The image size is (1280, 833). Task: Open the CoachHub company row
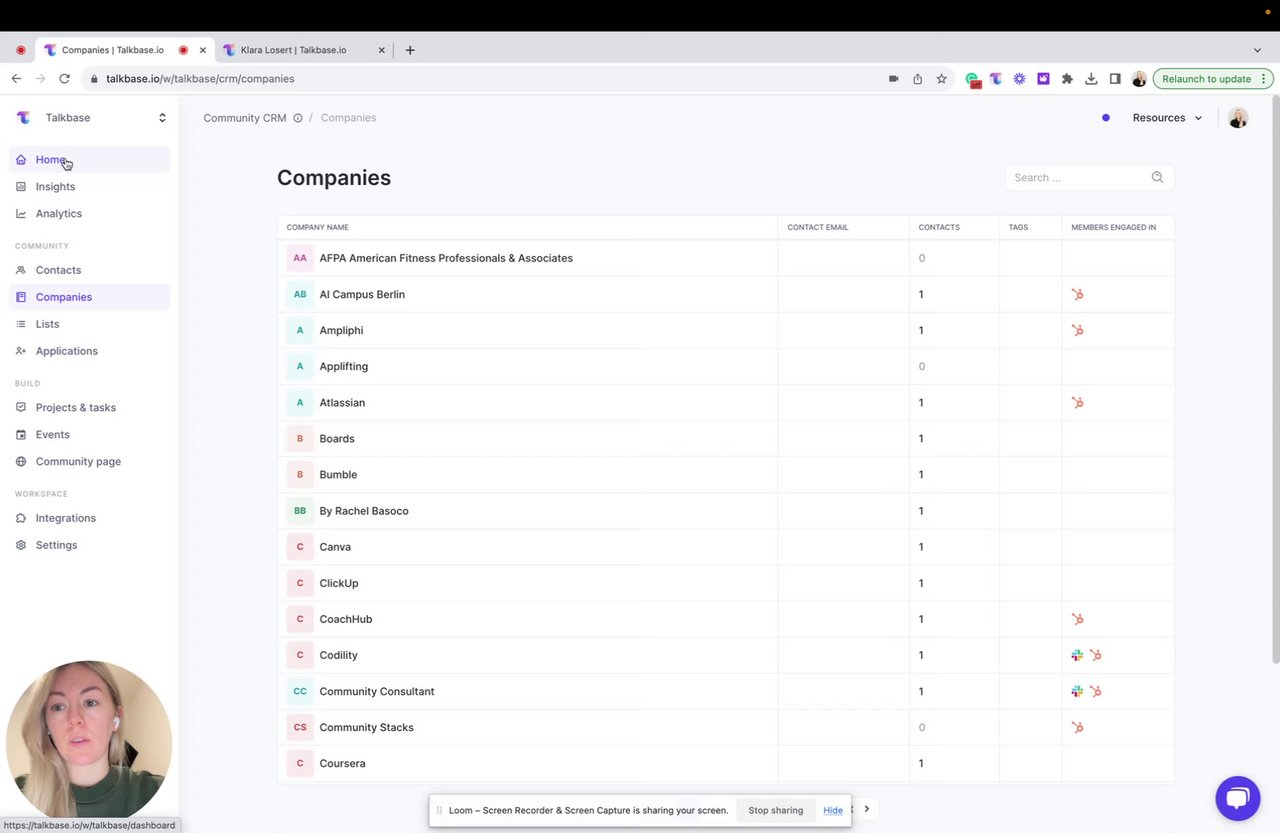(x=725, y=619)
